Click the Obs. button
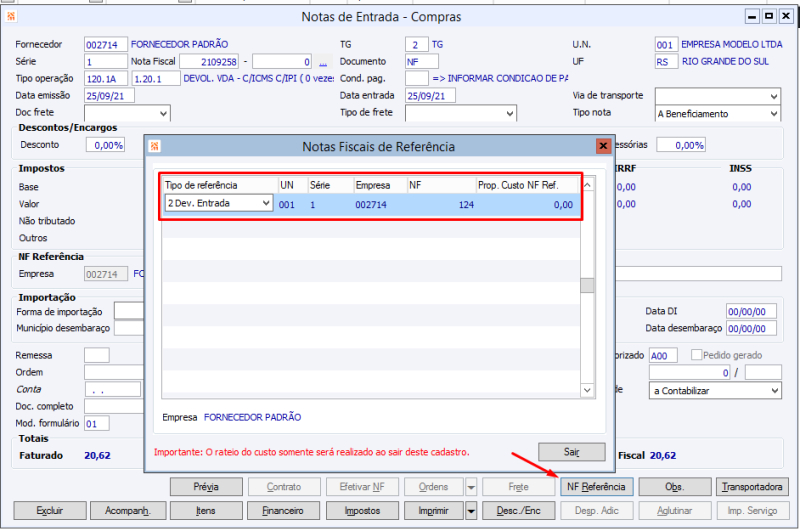The height and width of the screenshot is (531, 800). 674,487
